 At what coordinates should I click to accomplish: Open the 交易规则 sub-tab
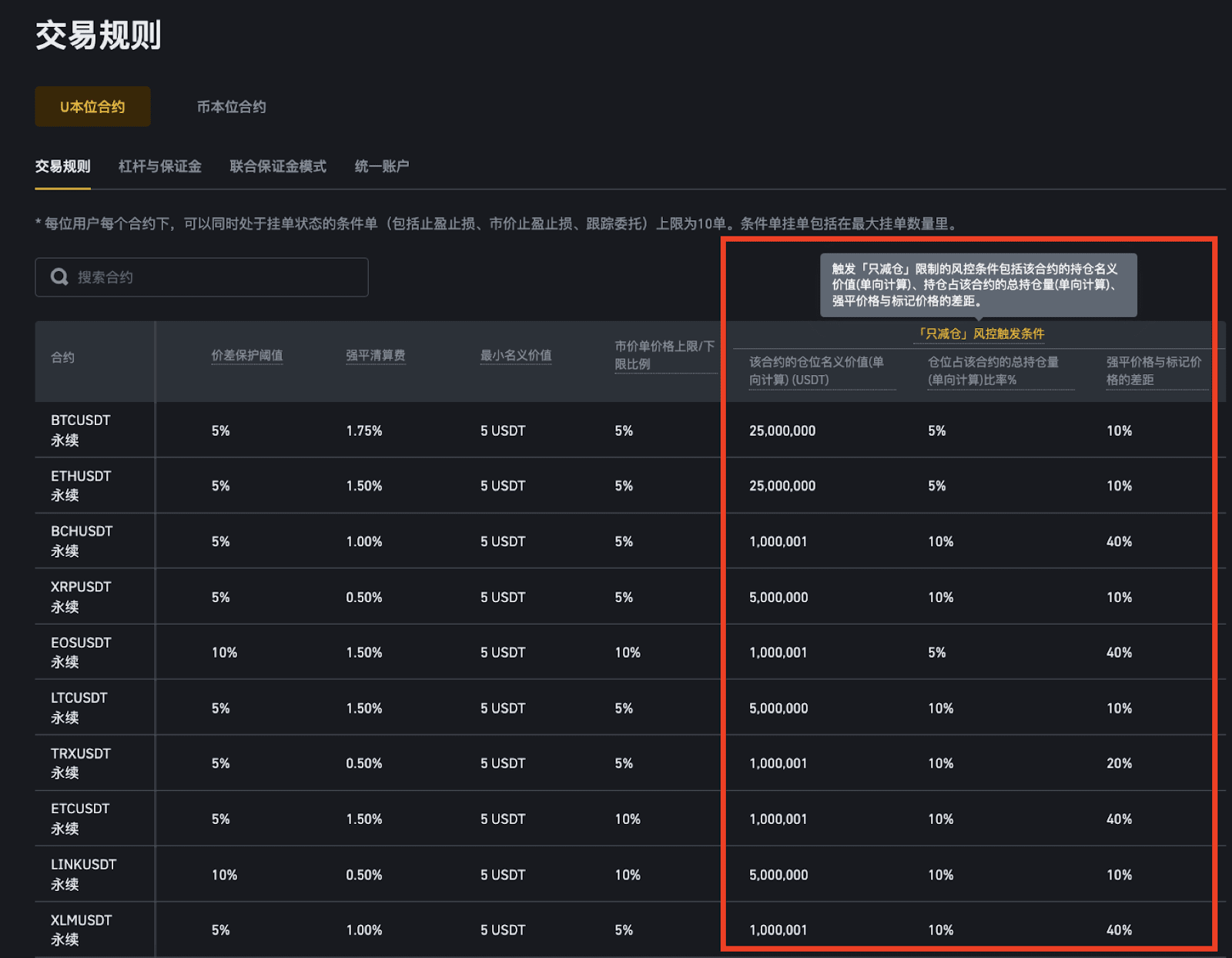coord(63,166)
